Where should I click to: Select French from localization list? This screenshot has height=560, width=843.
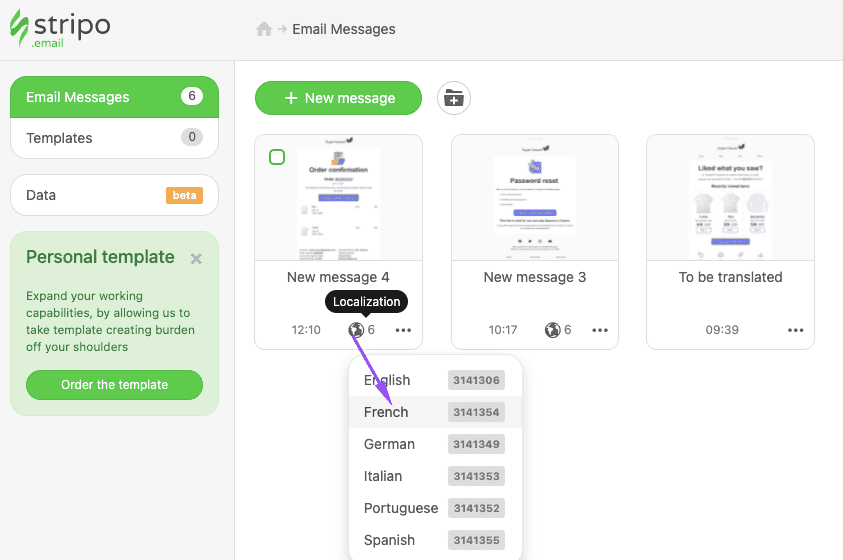tap(386, 412)
